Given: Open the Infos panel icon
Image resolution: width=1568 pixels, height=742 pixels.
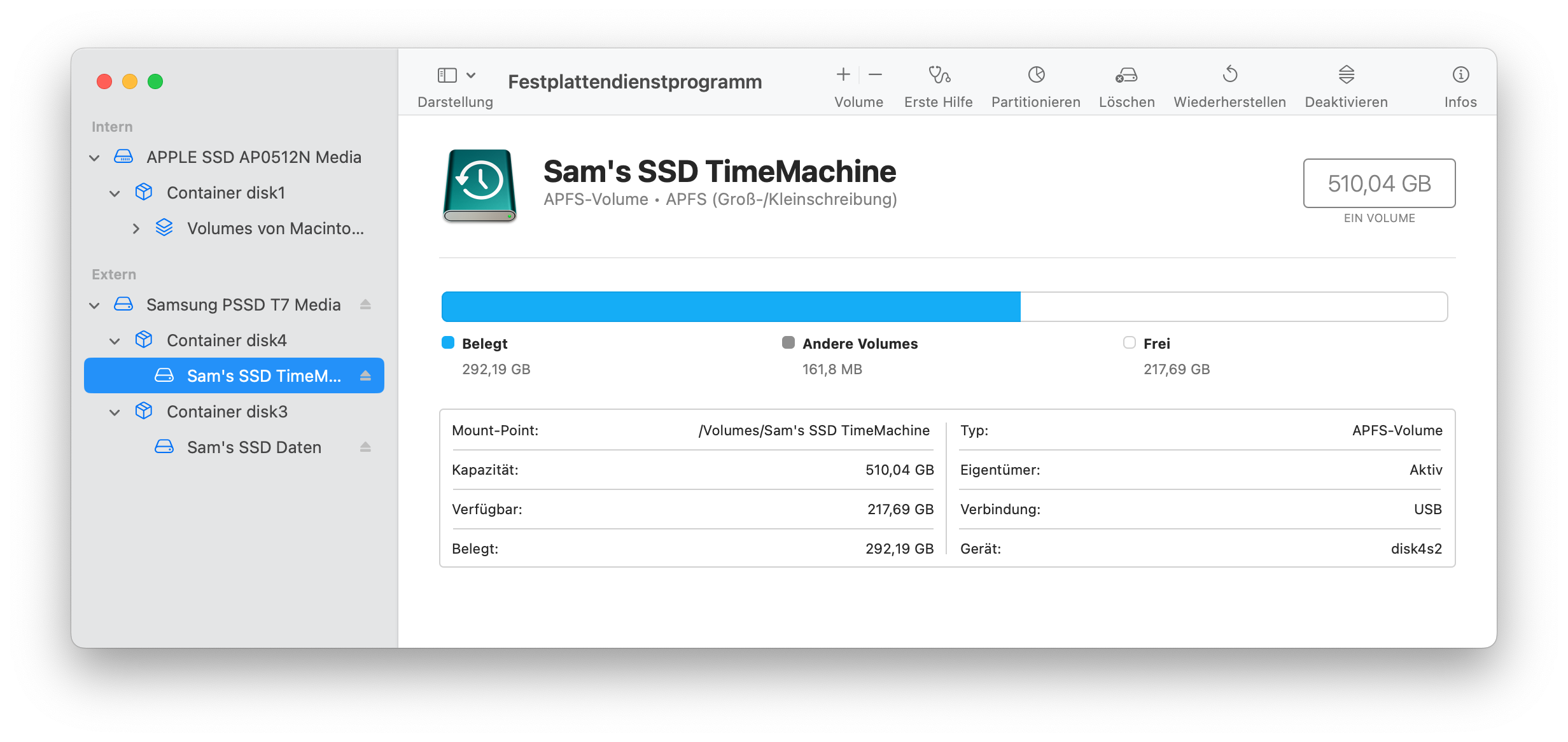Looking at the screenshot, I should 1460,75.
